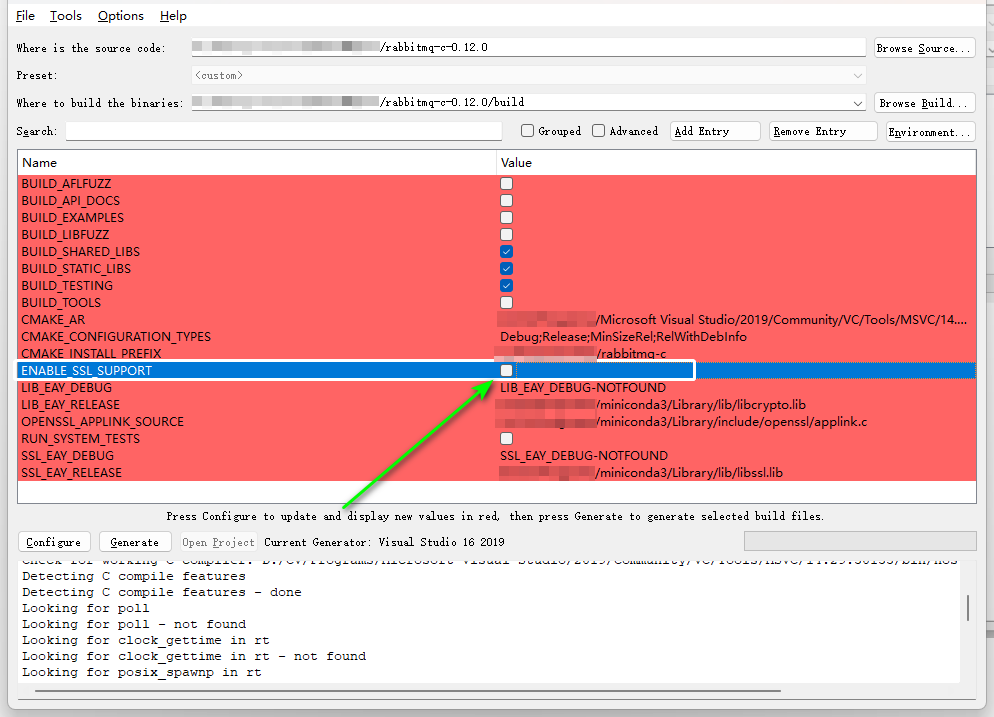994x717 pixels.
Task: Uncheck the BUILD_SHARED_LIBS checkbox
Action: point(507,252)
